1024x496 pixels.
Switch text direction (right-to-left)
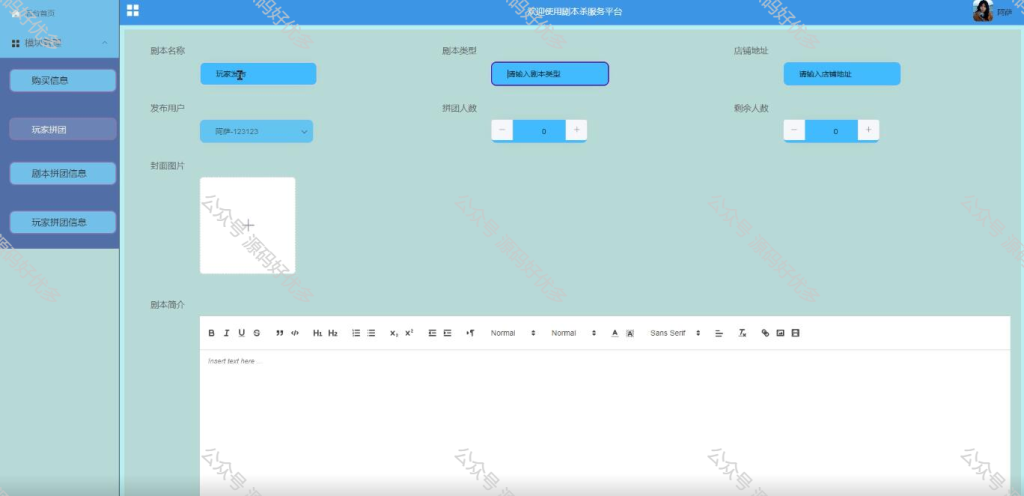click(470, 333)
